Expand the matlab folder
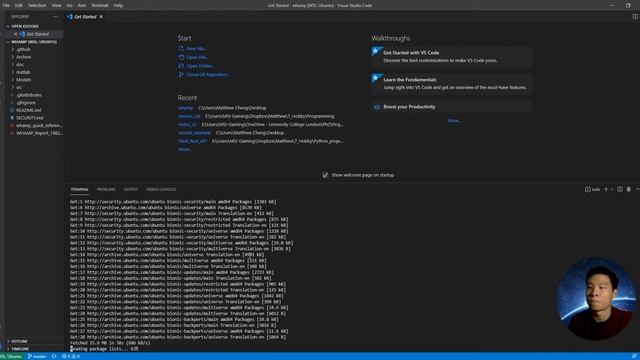Image resolution: width=640 pixels, height=360 pixels. (x=23, y=72)
